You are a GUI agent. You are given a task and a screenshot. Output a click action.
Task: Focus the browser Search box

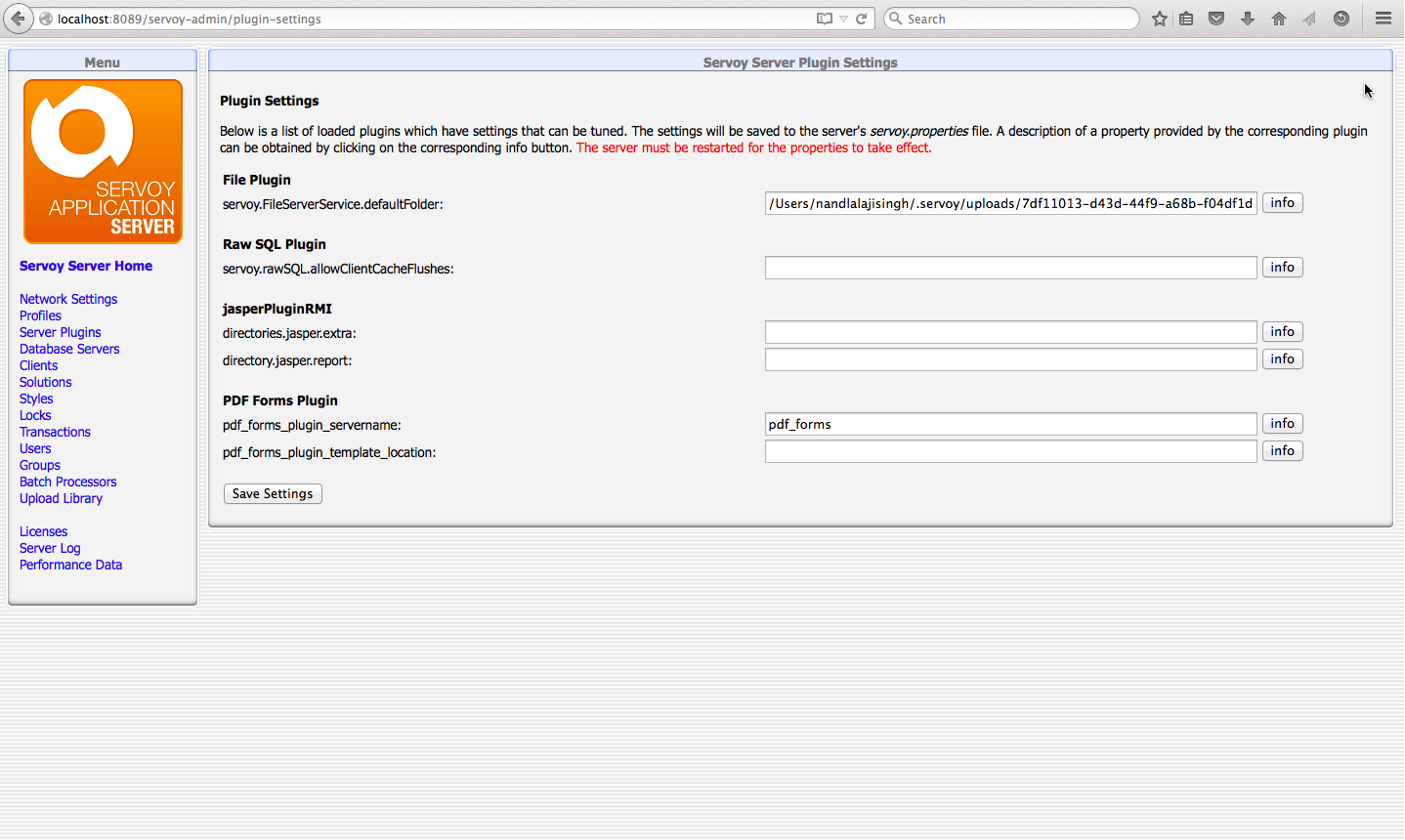[x=1011, y=19]
